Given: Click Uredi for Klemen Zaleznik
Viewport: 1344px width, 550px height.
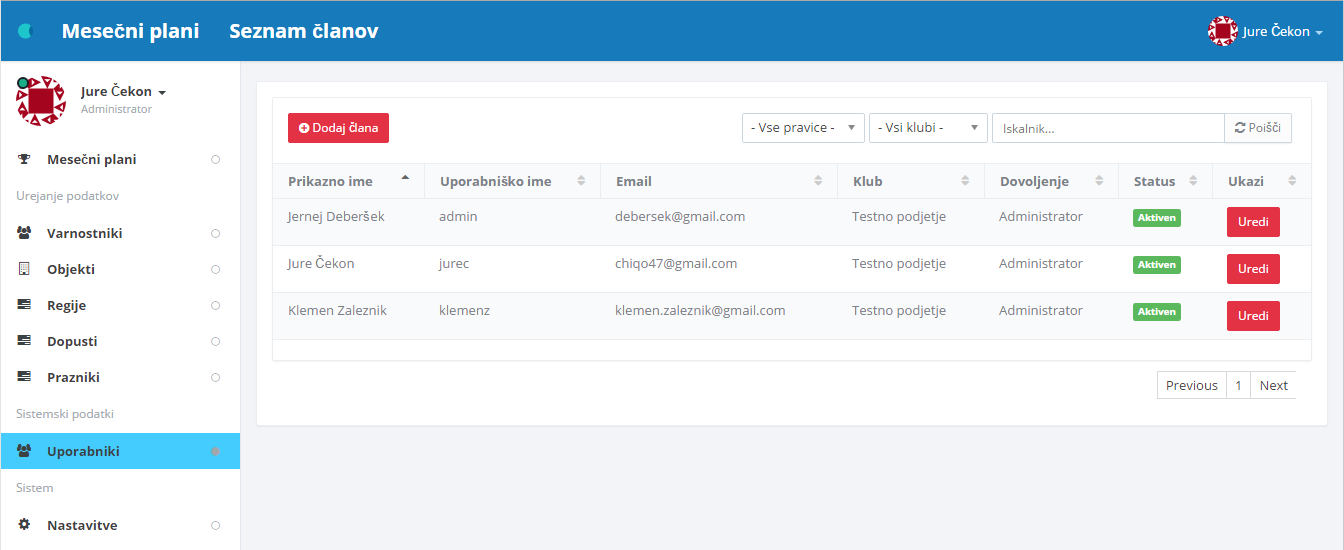Looking at the screenshot, I should tap(1252, 316).
